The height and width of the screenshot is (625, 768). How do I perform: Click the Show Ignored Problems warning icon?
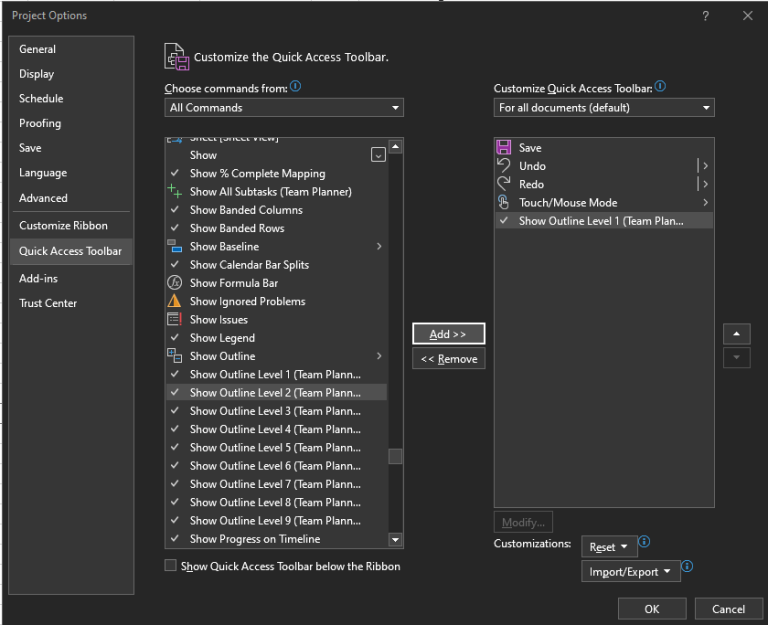click(x=175, y=301)
